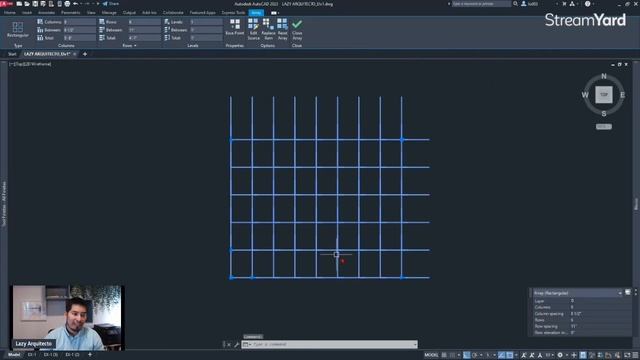Image resolution: width=640 pixels, height=360 pixels.
Task: Click the Rows count input field
Action: pyautogui.click(x=144, y=22)
